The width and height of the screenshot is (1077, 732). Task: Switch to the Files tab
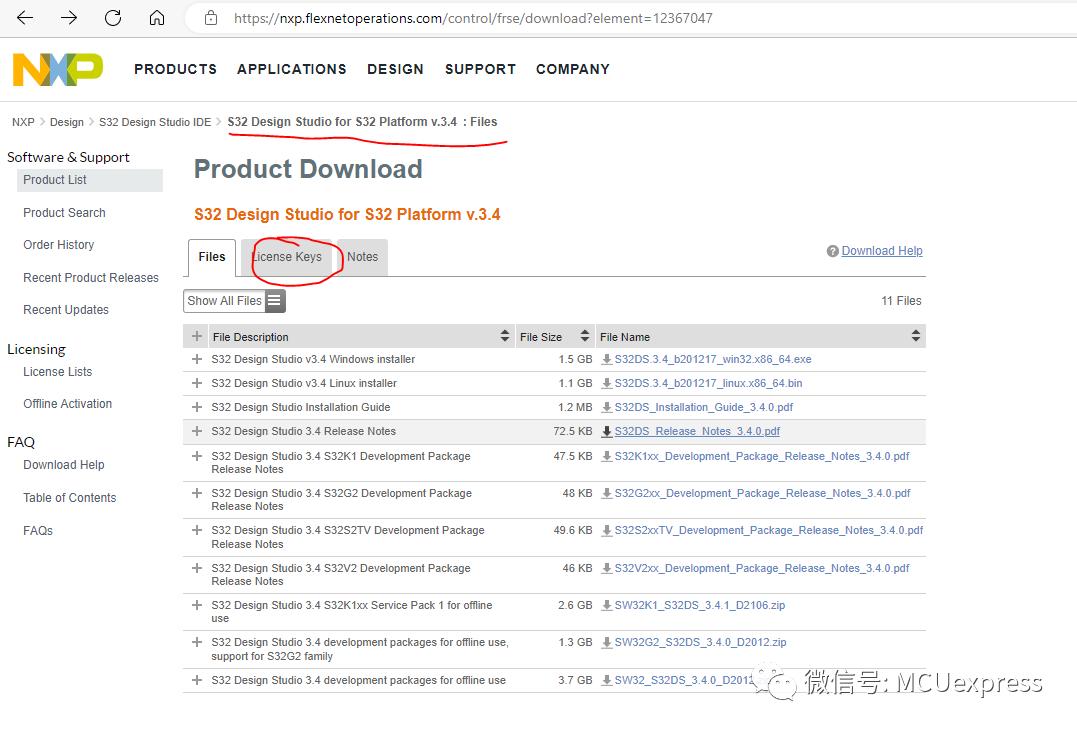tap(212, 258)
